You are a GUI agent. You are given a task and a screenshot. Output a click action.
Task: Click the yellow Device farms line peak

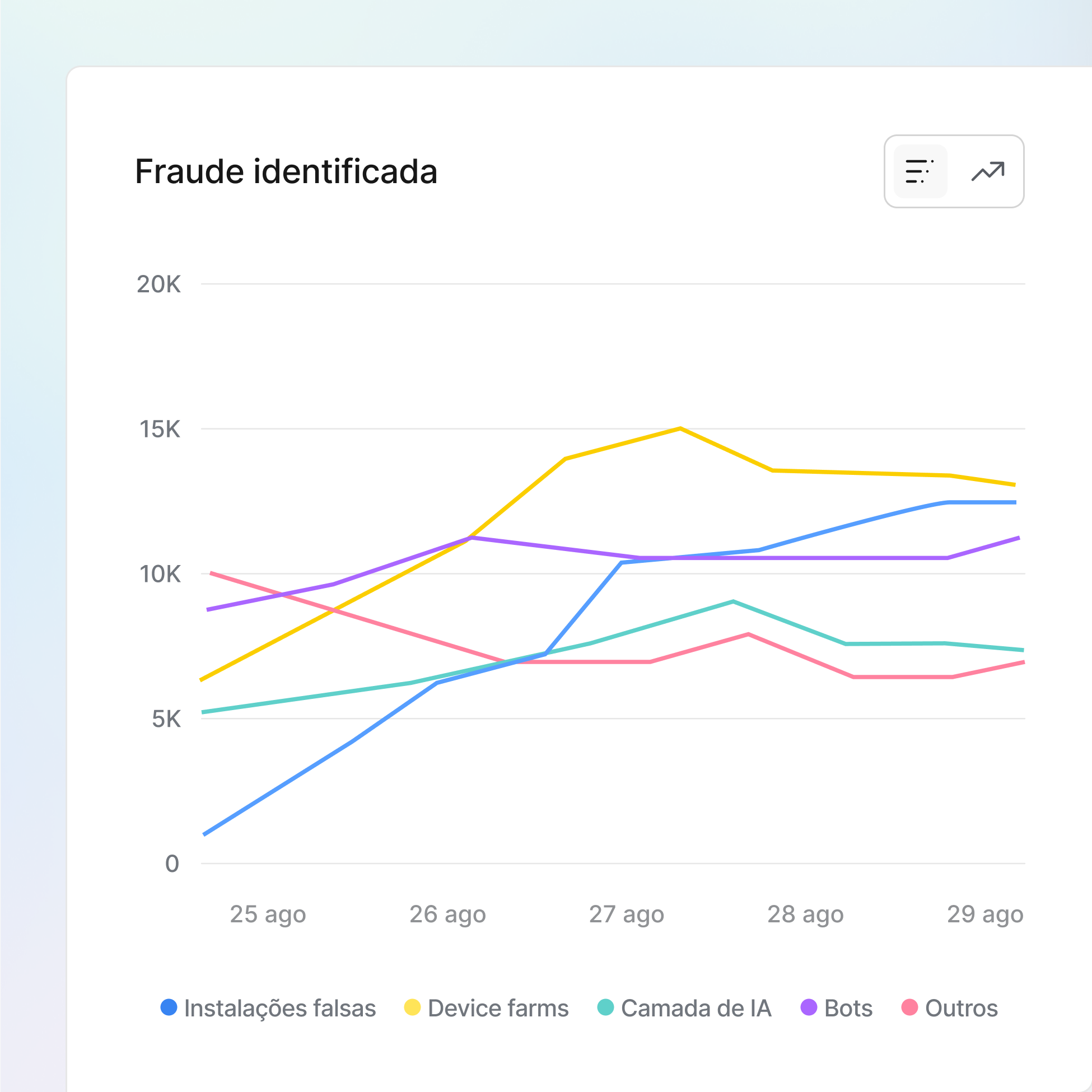pyautogui.click(x=680, y=428)
